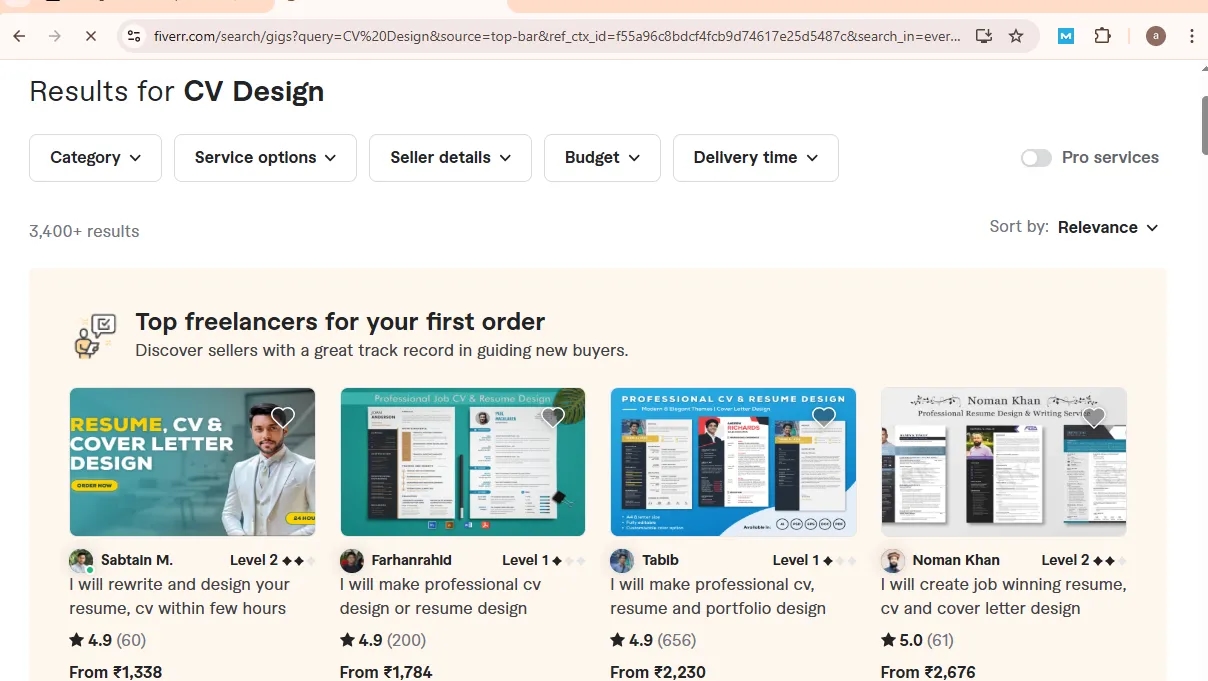This screenshot has height=681, width=1208.
Task: Go back to the previous page
Action: [x=19, y=36]
